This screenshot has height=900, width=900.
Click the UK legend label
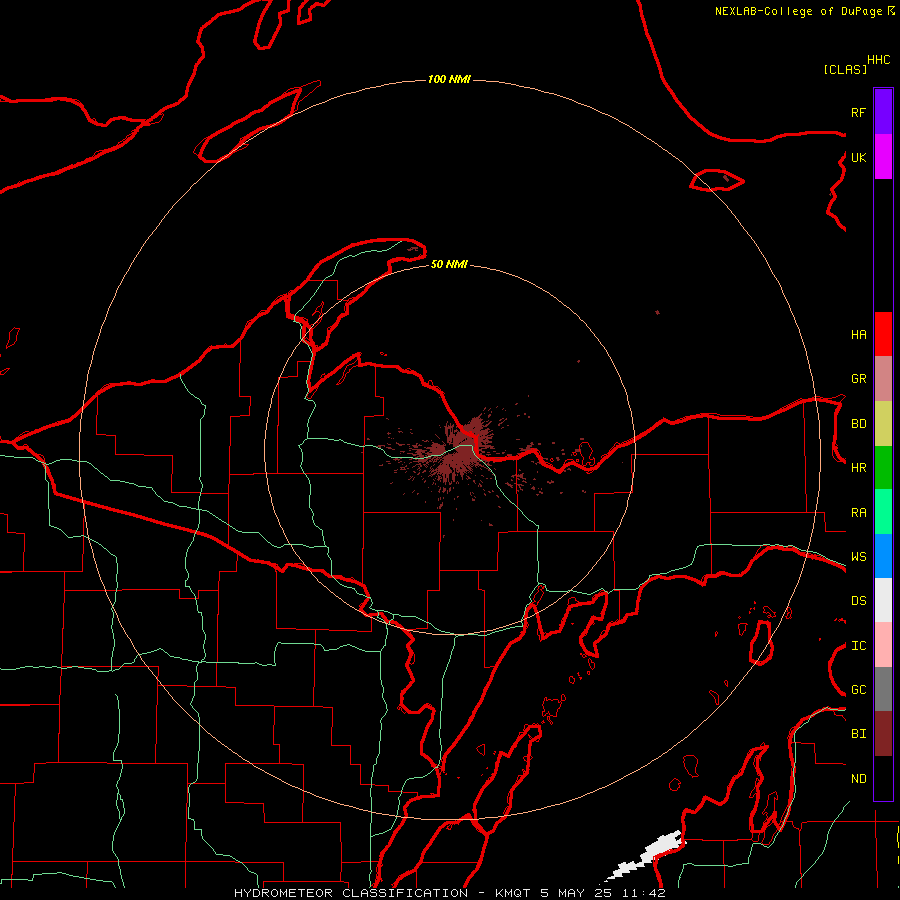click(x=858, y=157)
